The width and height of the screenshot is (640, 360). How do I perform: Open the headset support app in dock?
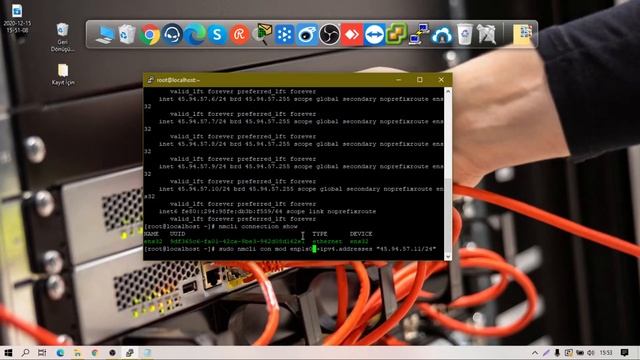(x=172, y=35)
